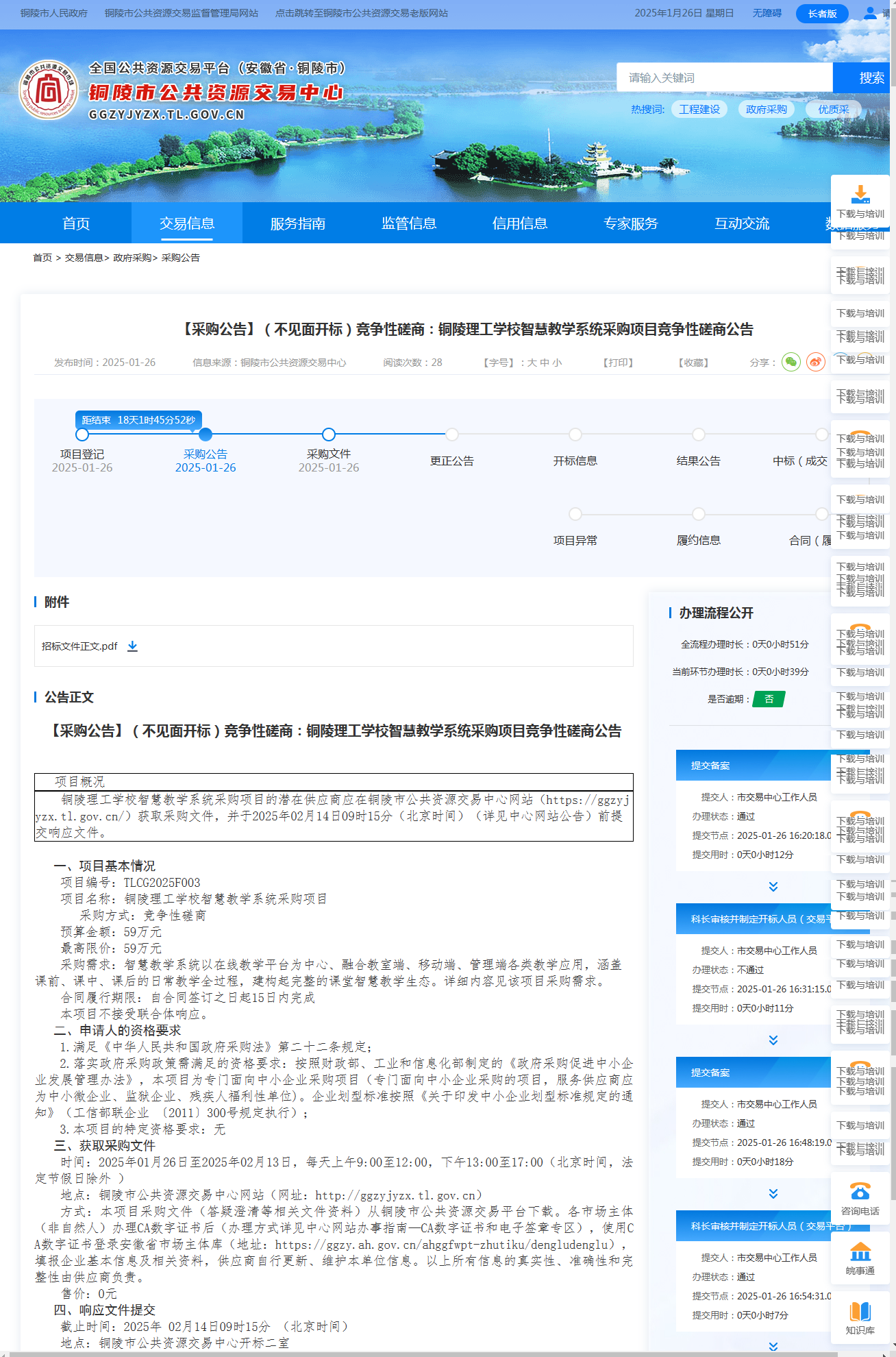Open 首页 navigation tab
This screenshot has height=1357, width=896.
[76, 223]
